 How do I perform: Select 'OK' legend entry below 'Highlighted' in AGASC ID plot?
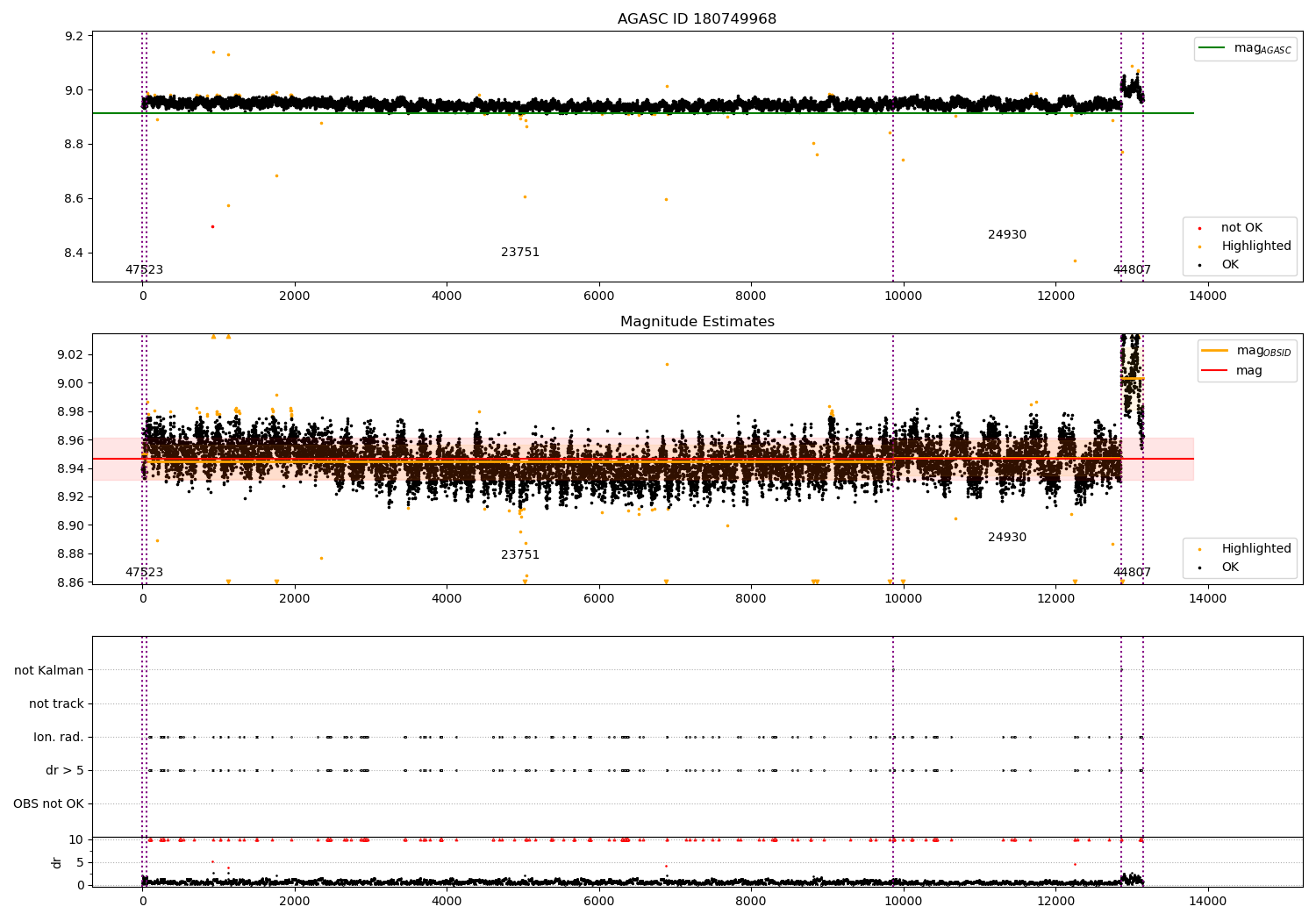coord(1230,265)
